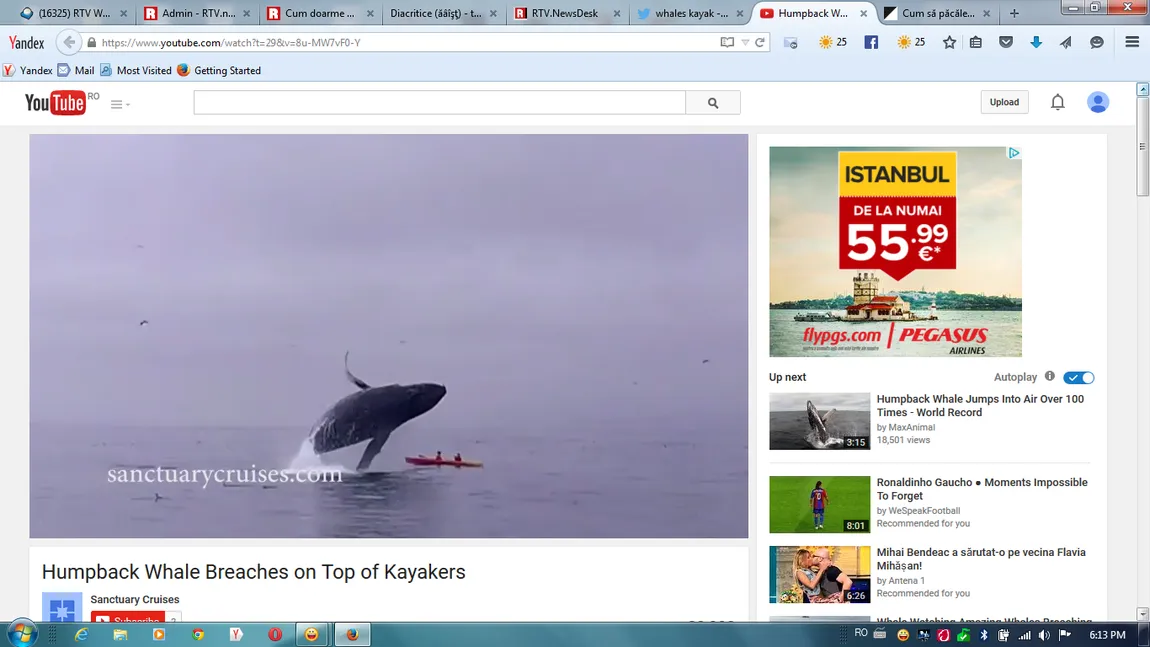The width and height of the screenshot is (1150, 647).
Task: Open the account avatar menu
Action: coord(1098,102)
